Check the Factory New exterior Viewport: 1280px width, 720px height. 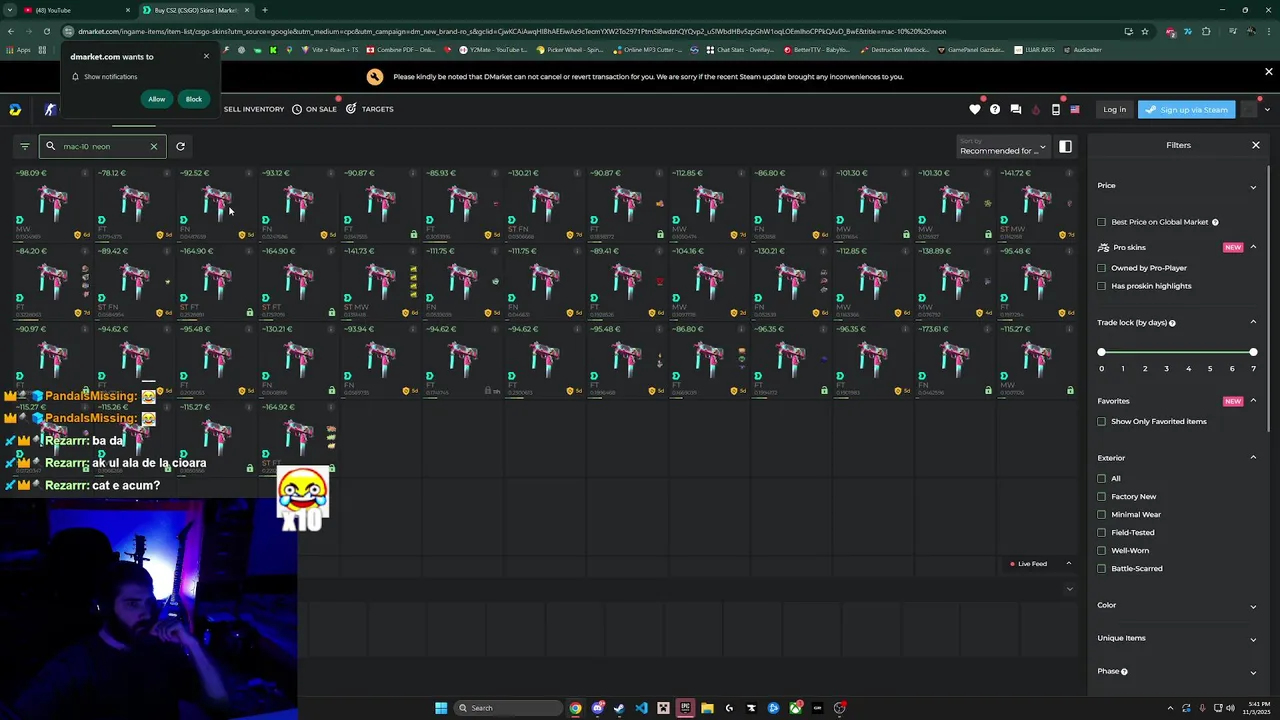pos(1102,496)
